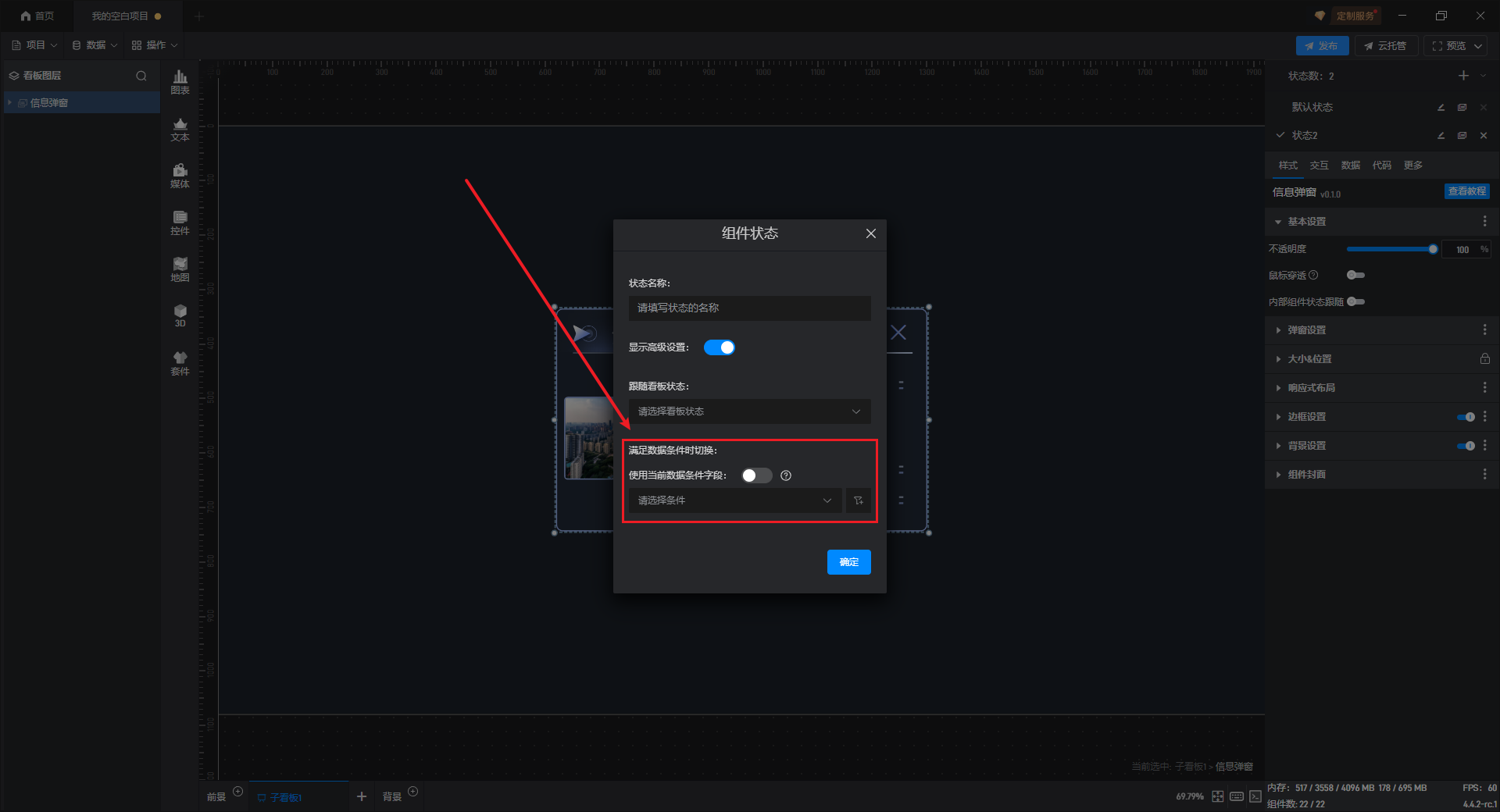Screen dimensions: 1500x812
Task: Click the search icon in 看板图层 panel
Action: pos(141,76)
